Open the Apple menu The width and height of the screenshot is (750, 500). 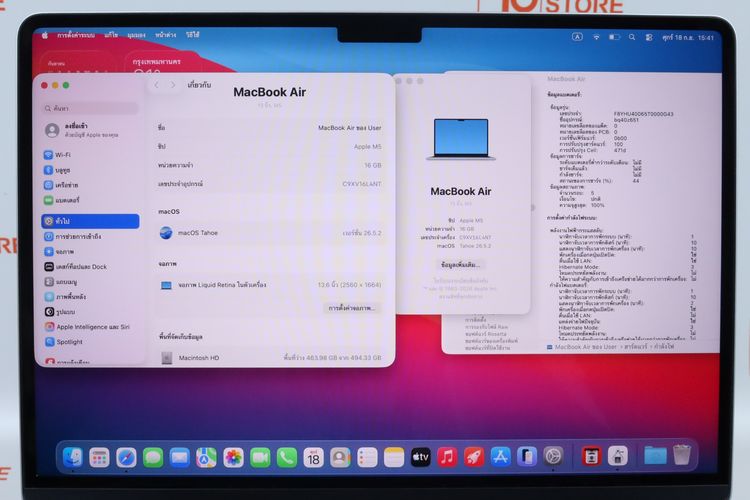[45, 35]
